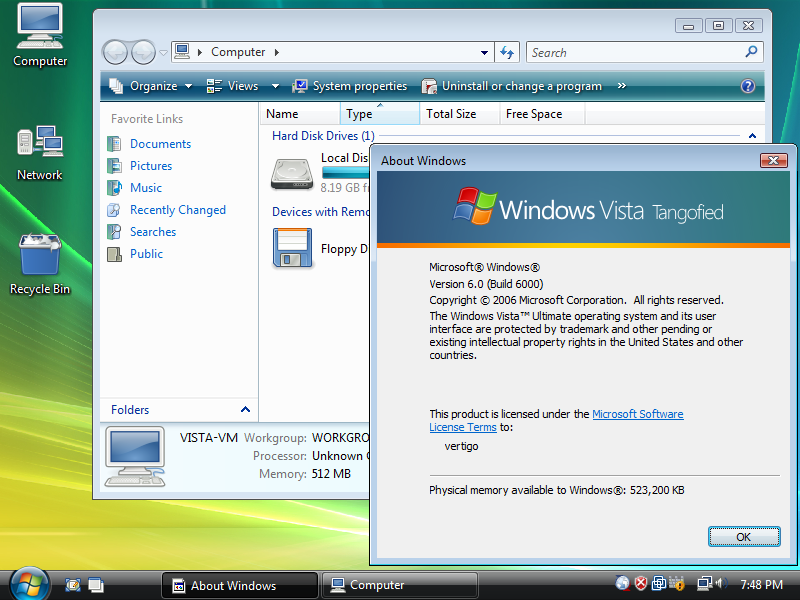Show more toolbar commands via chevron
The image size is (800, 600).
coord(621,86)
